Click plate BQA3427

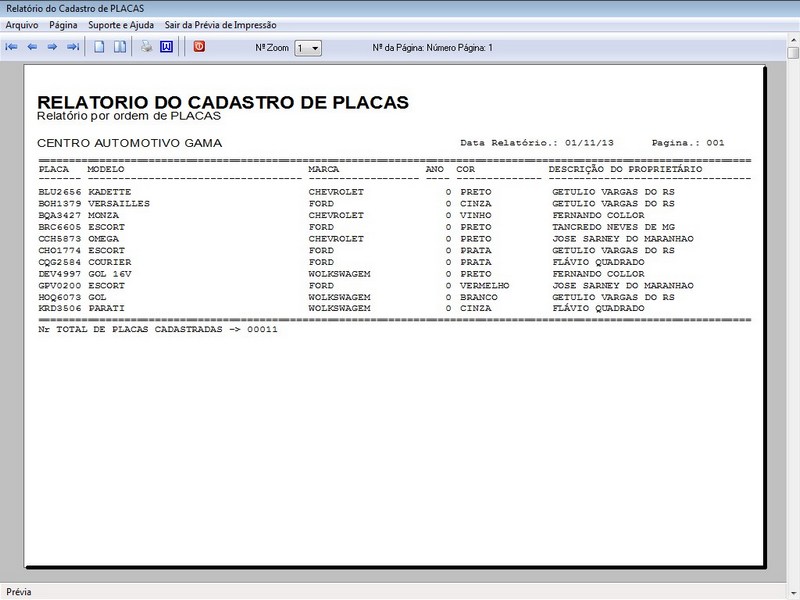60,216
